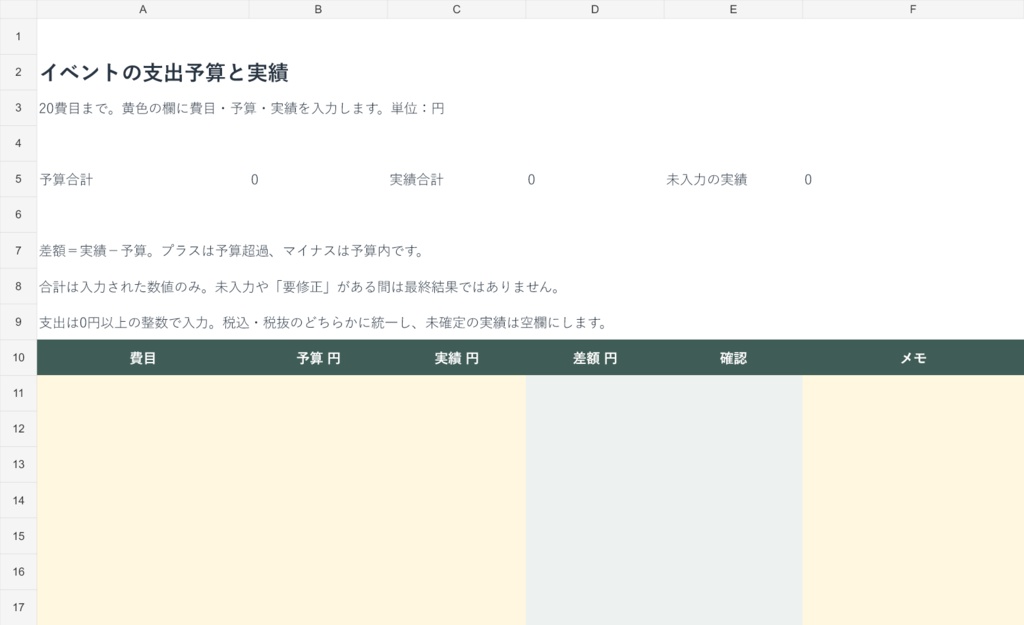
Task: Select row 11 header
Action: tap(18, 393)
